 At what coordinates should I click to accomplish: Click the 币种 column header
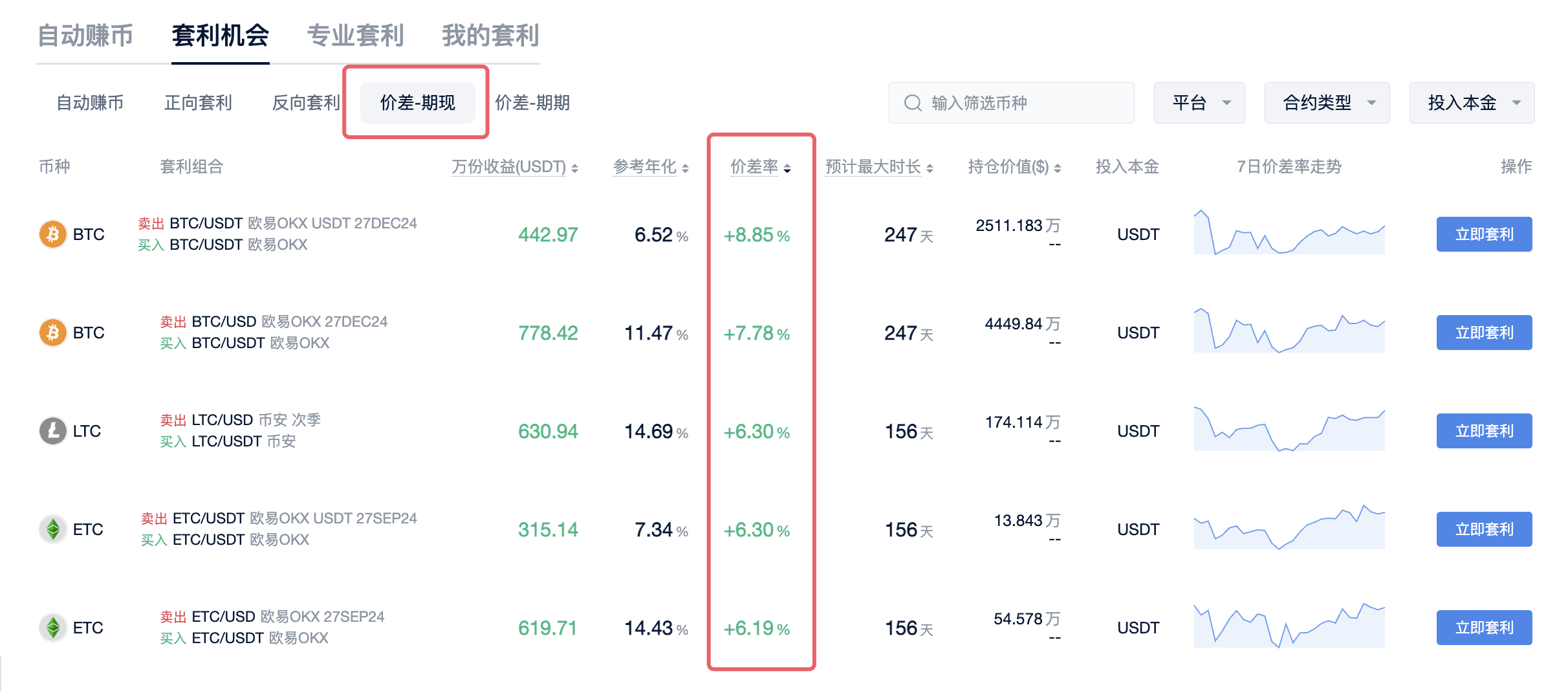54,167
